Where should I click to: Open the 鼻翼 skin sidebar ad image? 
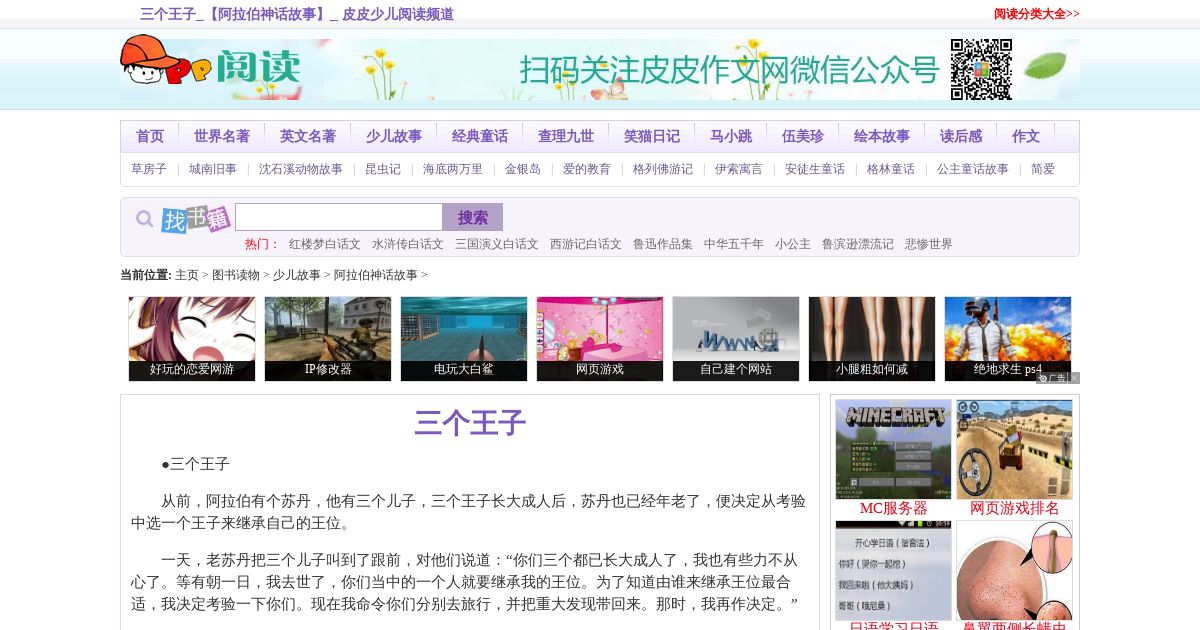point(1014,570)
